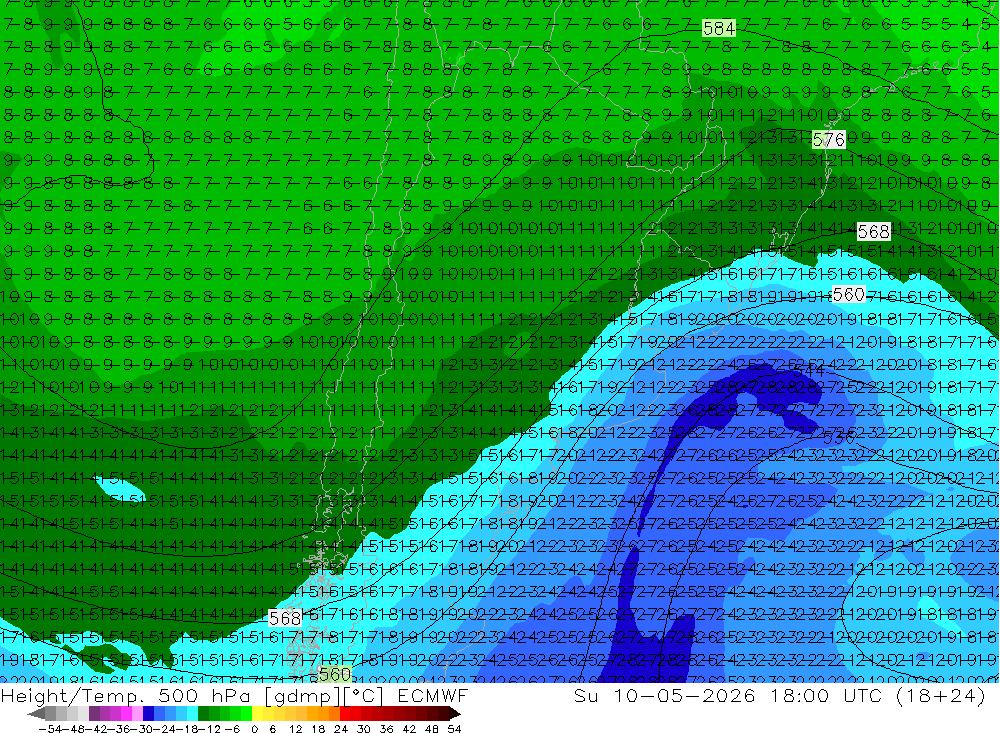Image resolution: width=1000 pixels, height=733 pixels.
Task: Click the date '10-05-2026'
Action: [x=686, y=695]
